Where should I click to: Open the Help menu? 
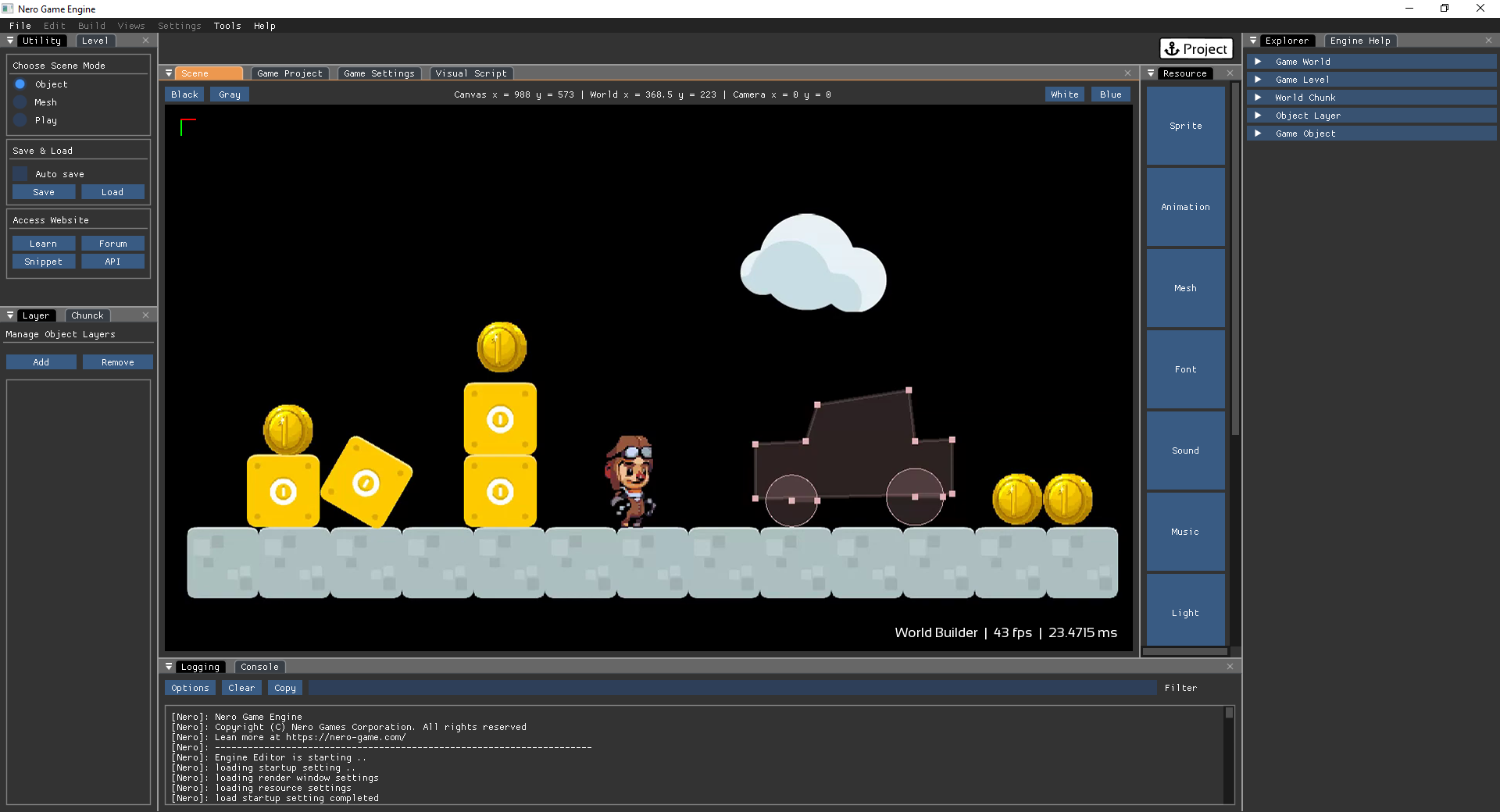tap(265, 26)
